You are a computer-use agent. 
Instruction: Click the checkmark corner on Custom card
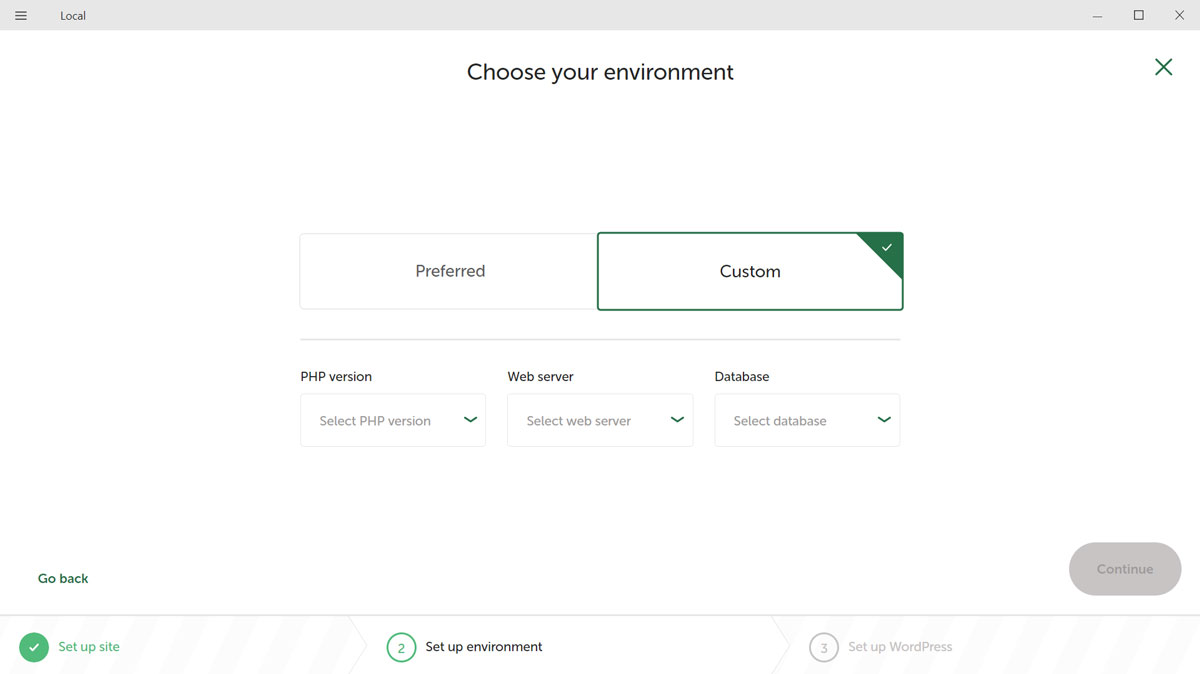point(886,247)
